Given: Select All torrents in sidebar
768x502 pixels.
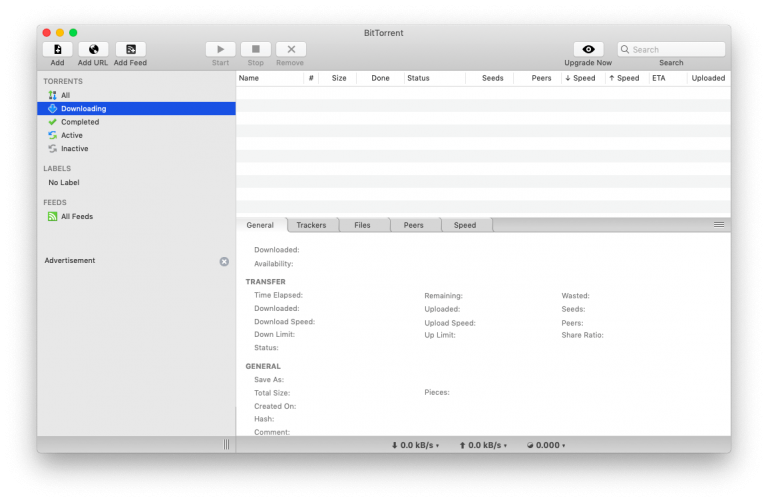Looking at the screenshot, I should 136,95.
